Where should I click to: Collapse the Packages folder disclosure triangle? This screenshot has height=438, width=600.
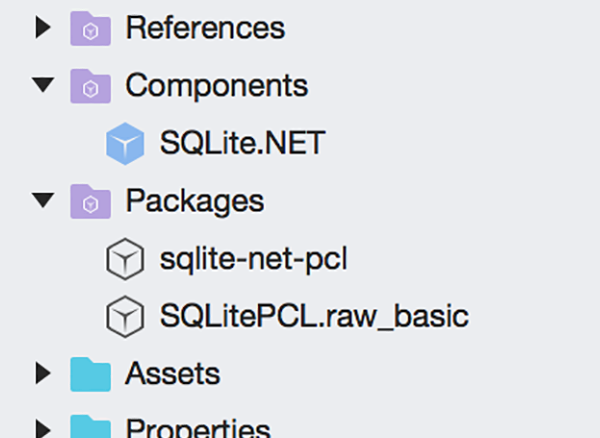tap(41, 201)
